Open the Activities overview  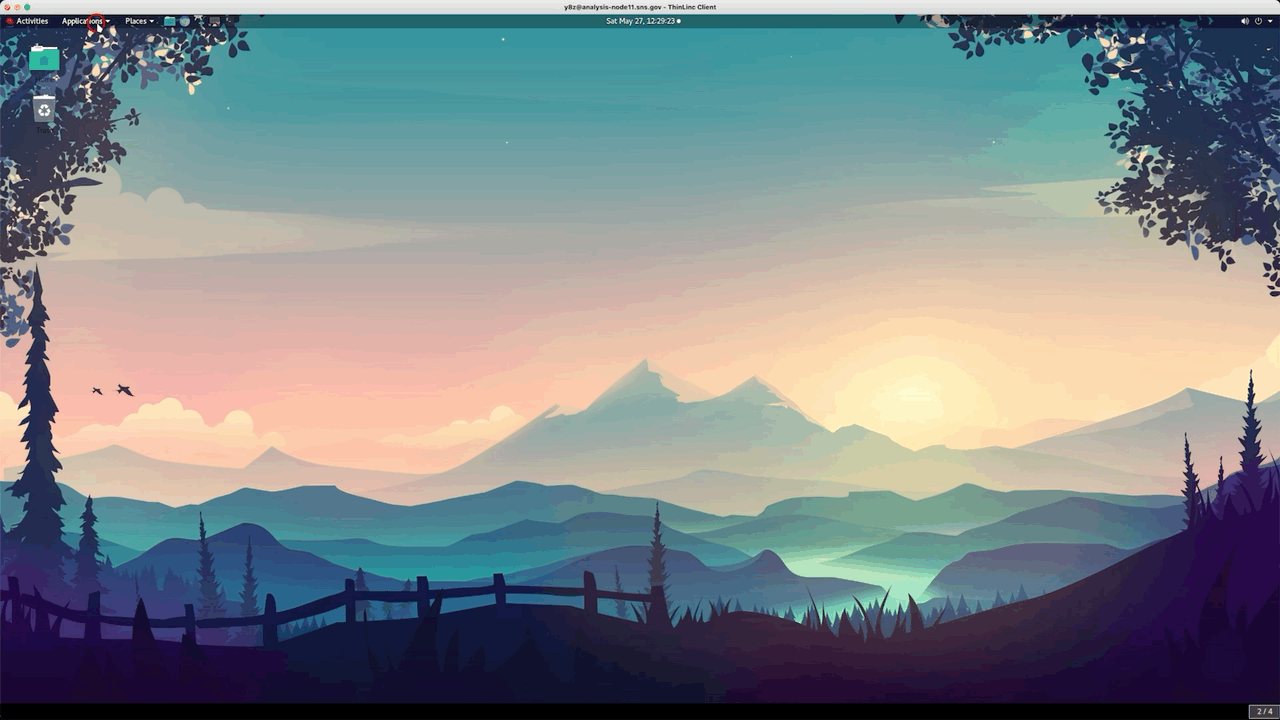(31, 21)
